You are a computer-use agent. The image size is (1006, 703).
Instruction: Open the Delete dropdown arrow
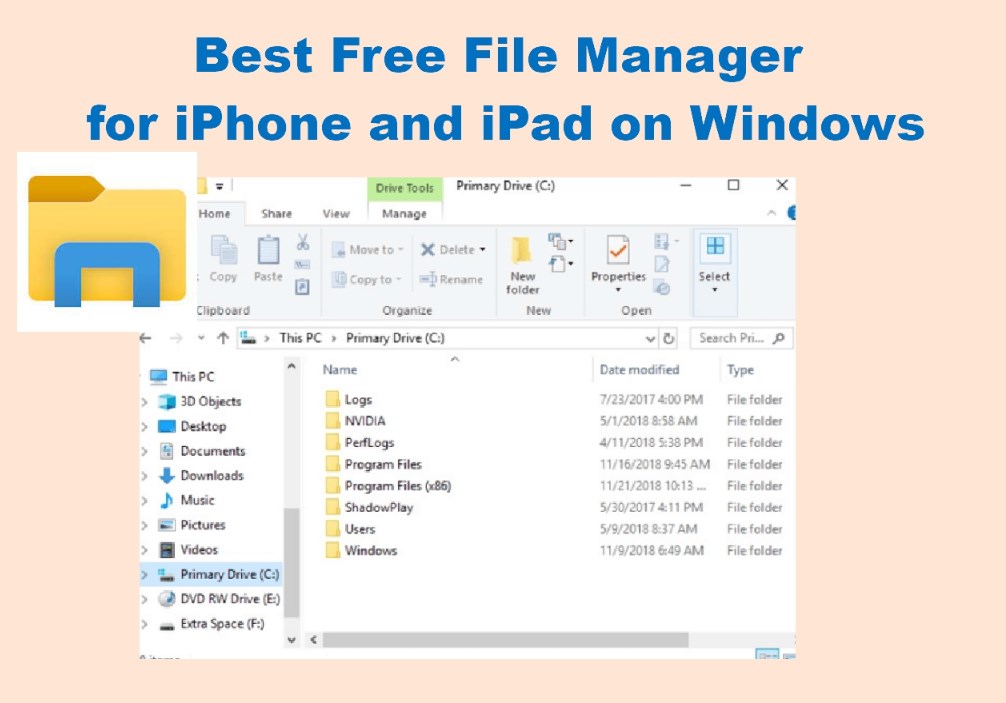(483, 250)
